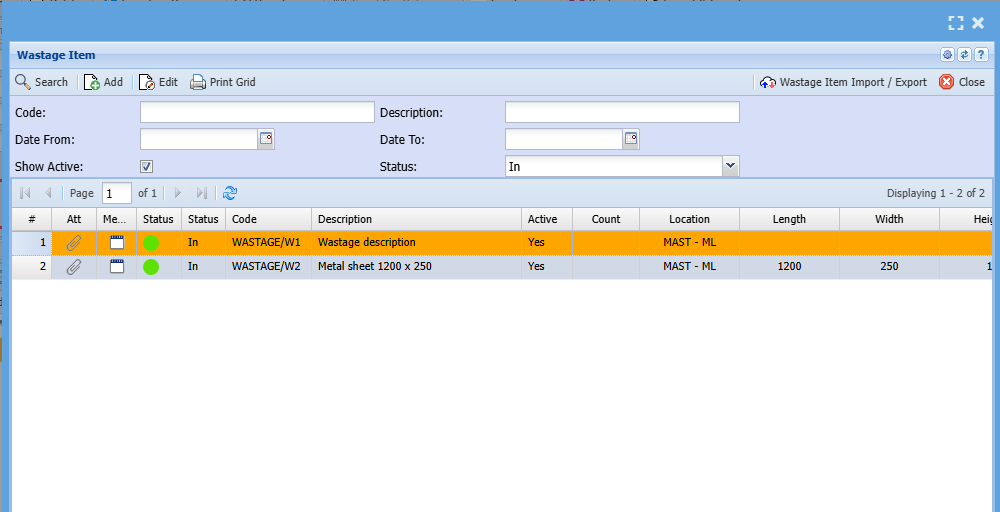Image resolution: width=1000 pixels, height=512 pixels.
Task: Expand the Status dropdown arrow
Action: 731,166
